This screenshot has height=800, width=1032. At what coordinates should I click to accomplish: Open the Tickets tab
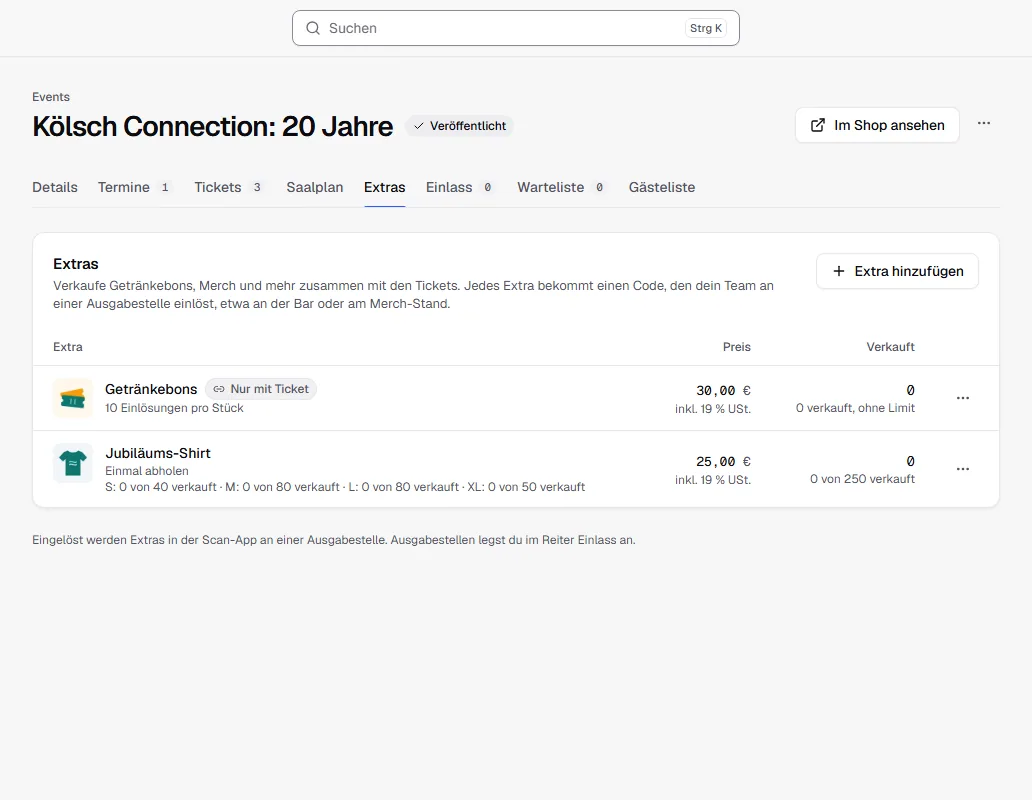229,188
